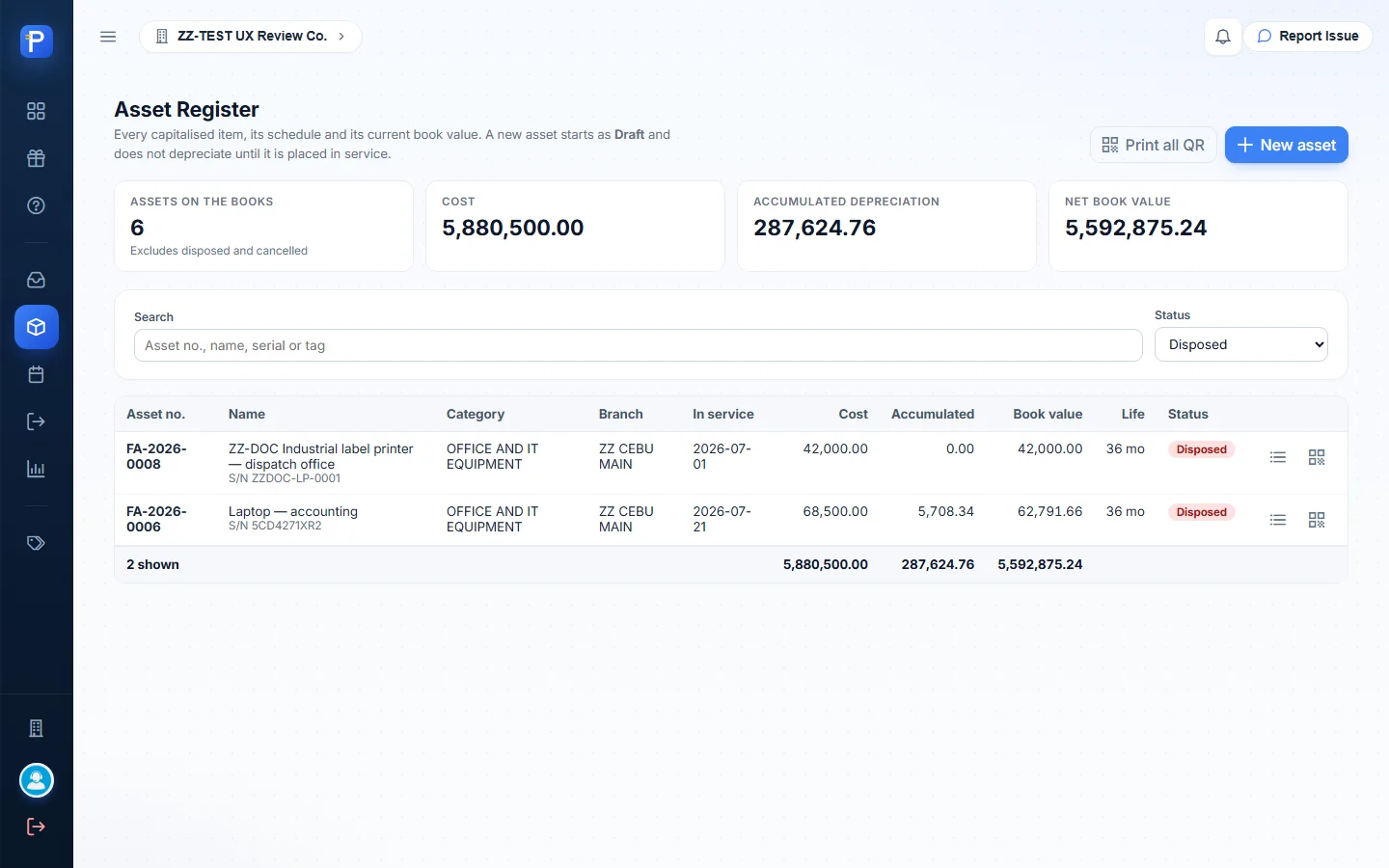Click the blue P app logo
The width and height of the screenshot is (1389, 868).
click(37, 41)
